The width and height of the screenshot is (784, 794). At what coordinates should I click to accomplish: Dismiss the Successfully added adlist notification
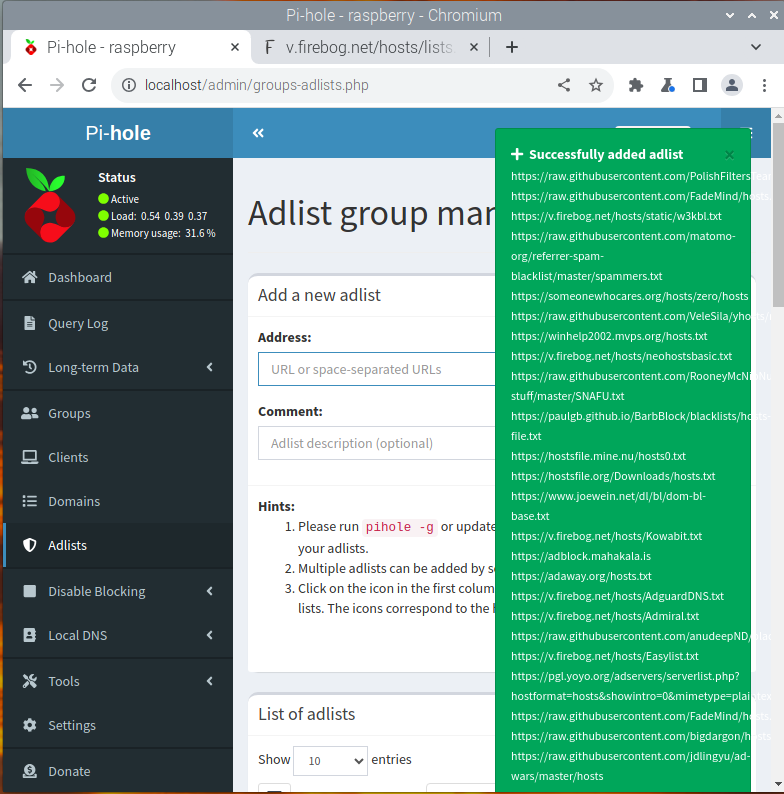tap(729, 155)
